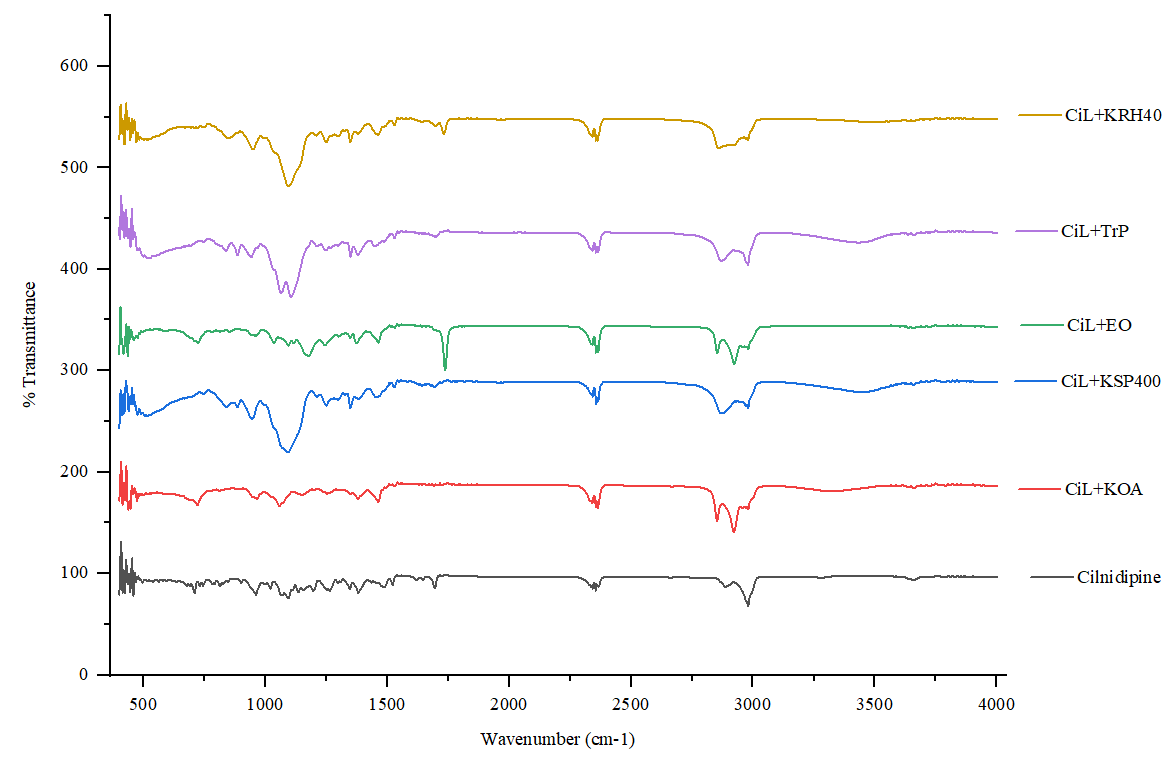Click the gold legend line for CiL+KRH40
The height and width of the screenshot is (775, 1172).
point(1040,115)
